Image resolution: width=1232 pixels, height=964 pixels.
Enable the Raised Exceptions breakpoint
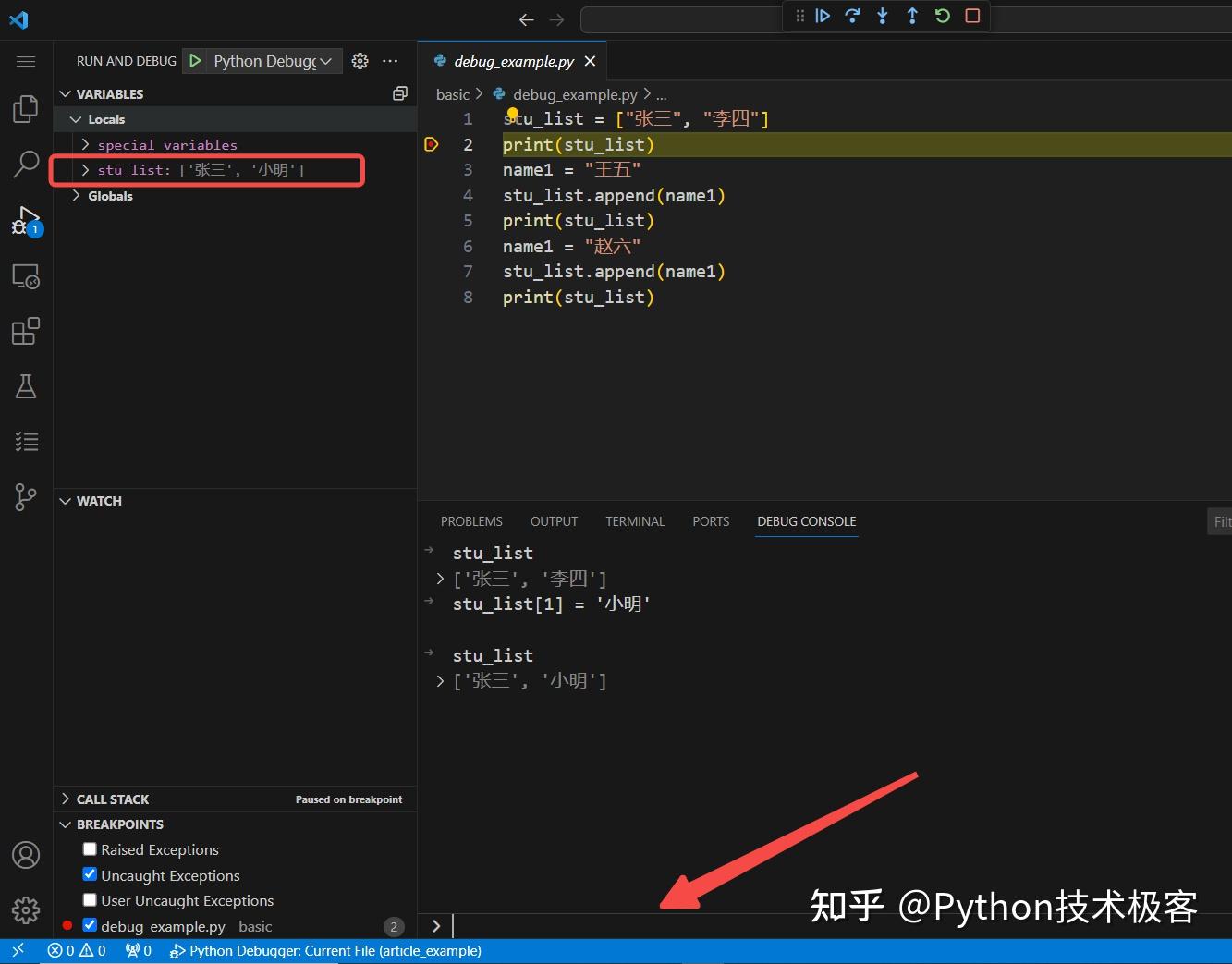coord(90,848)
